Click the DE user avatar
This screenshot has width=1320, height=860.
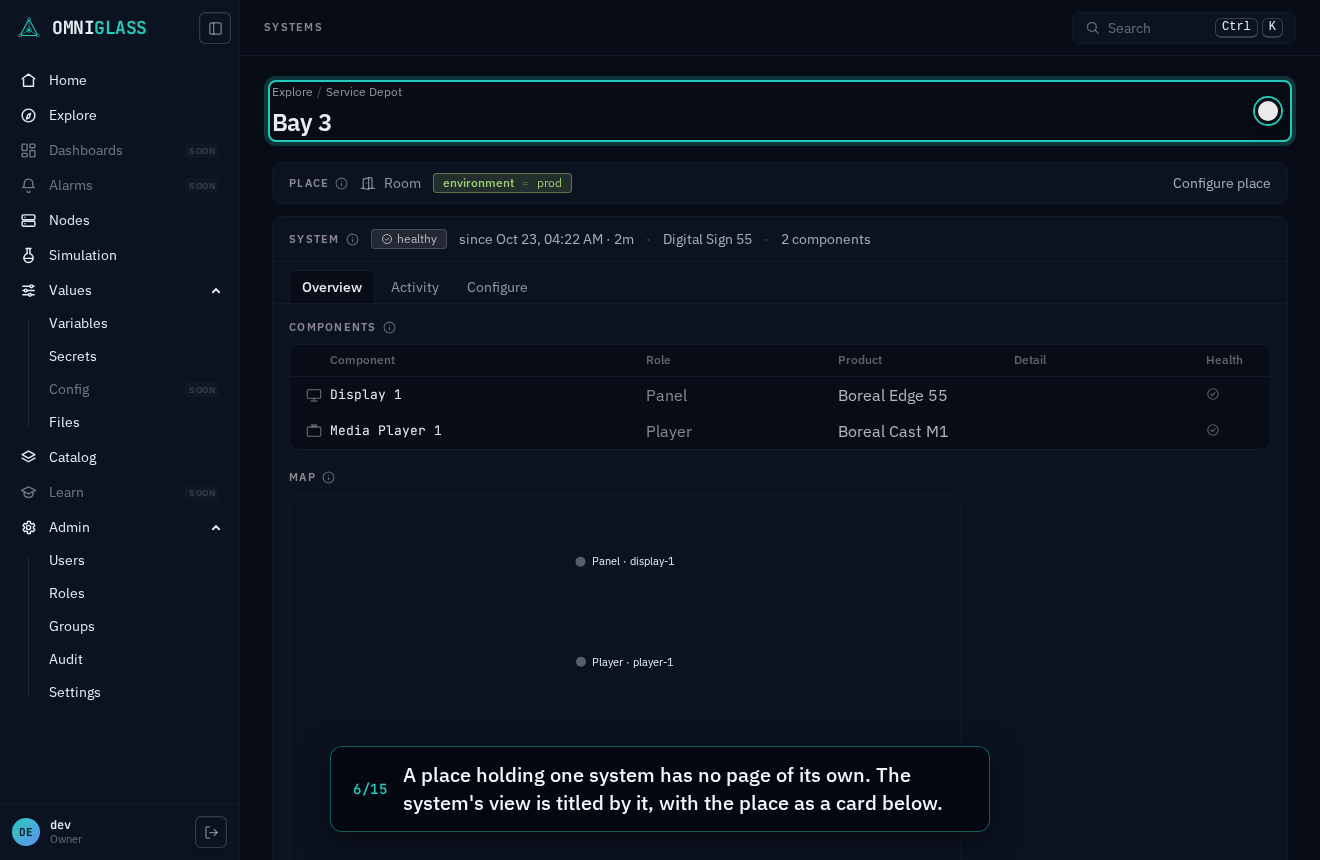[x=26, y=832]
